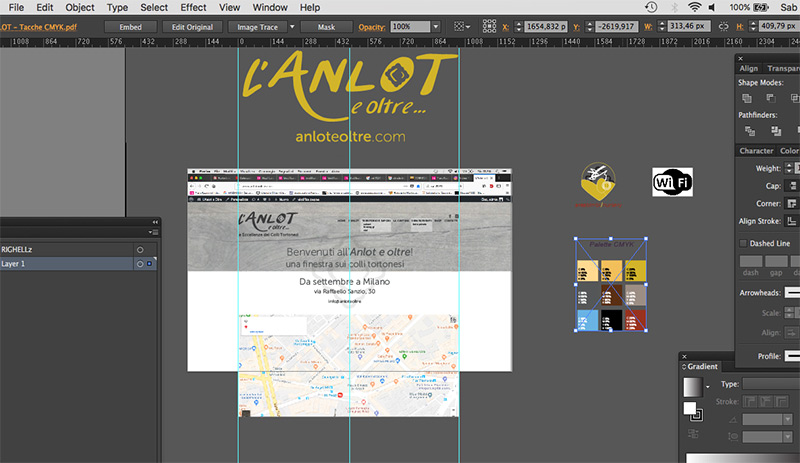Viewport: 800px width, 463px height.
Task: Click the first dash input field
Action: (x=751, y=261)
